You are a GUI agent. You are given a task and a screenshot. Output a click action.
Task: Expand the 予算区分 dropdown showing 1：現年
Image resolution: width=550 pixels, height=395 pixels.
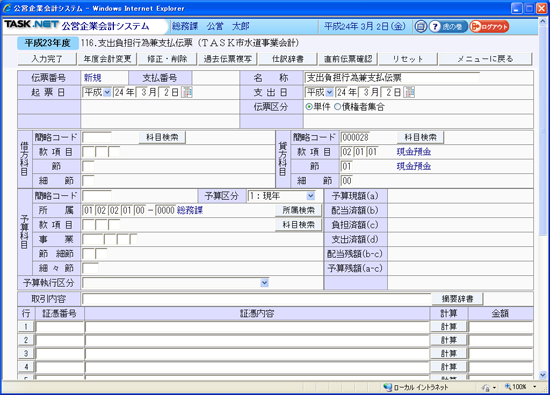[310, 196]
